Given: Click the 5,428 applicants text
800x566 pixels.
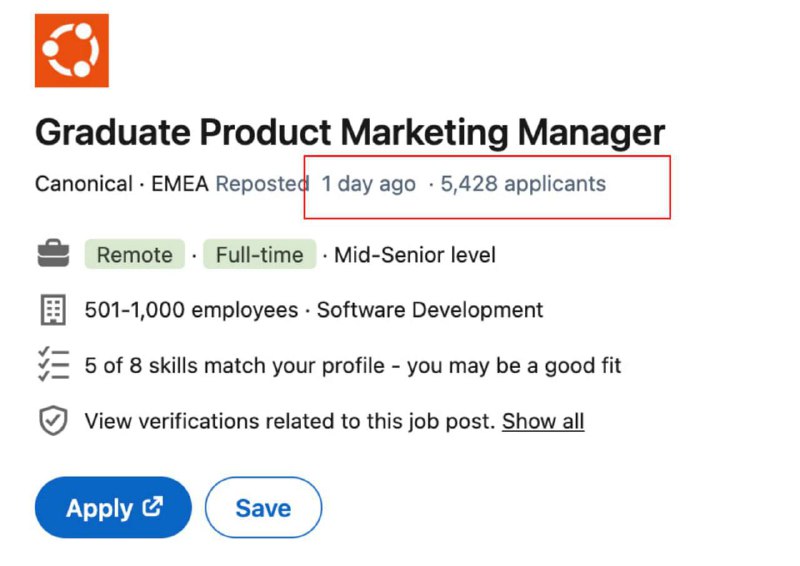Looking at the screenshot, I should [523, 184].
